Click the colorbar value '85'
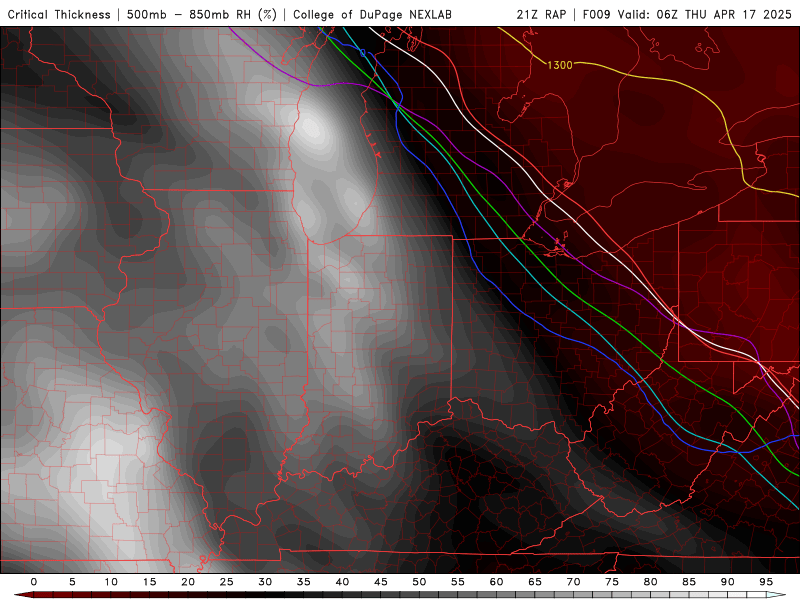Screen dimensions: 800x600 point(689,582)
